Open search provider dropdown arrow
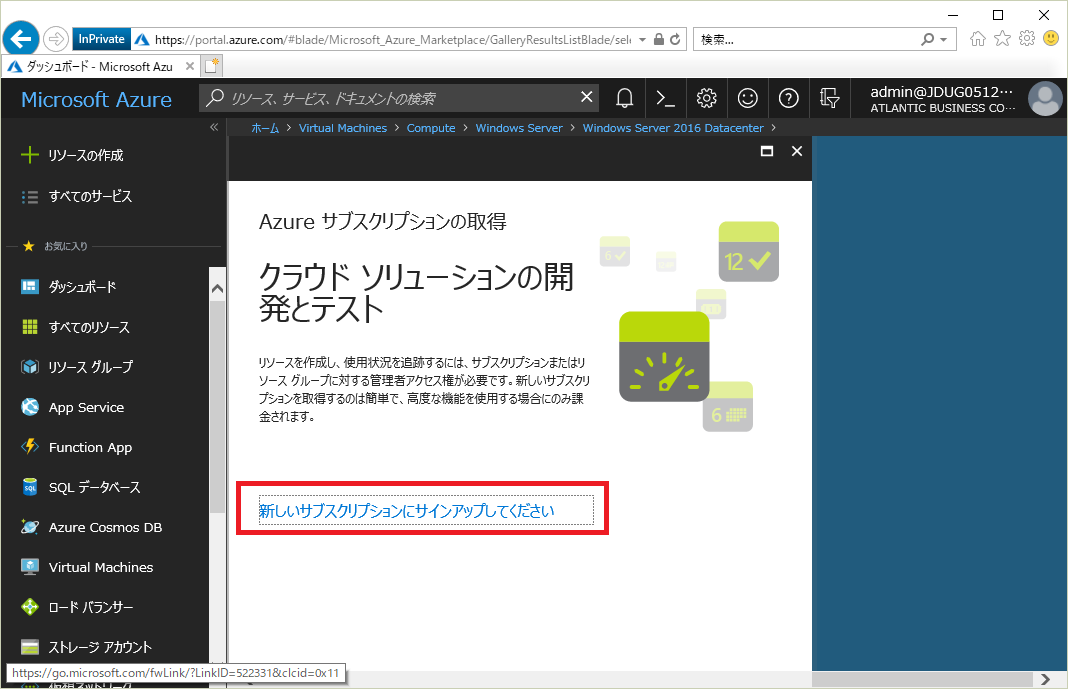The width and height of the screenshot is (1068, 689). (x=944, y=39)
